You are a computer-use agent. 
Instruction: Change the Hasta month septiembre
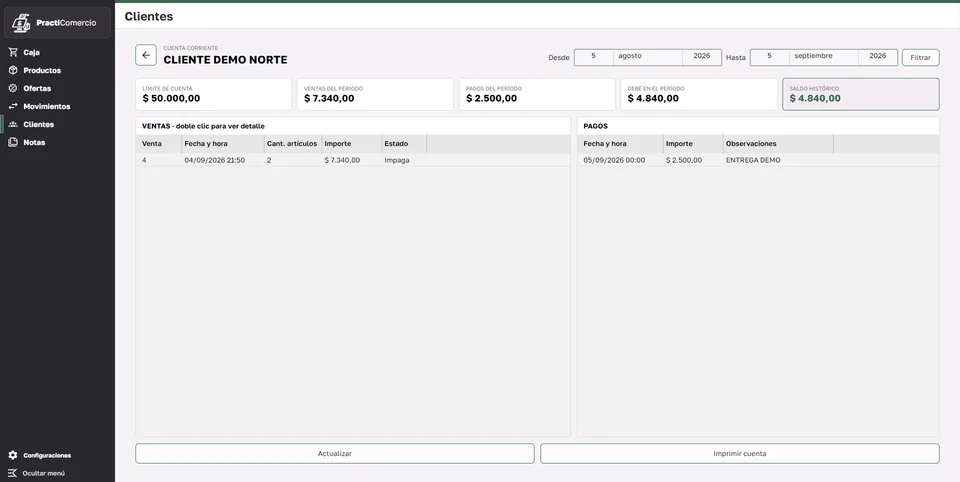[x=824, y=56]
